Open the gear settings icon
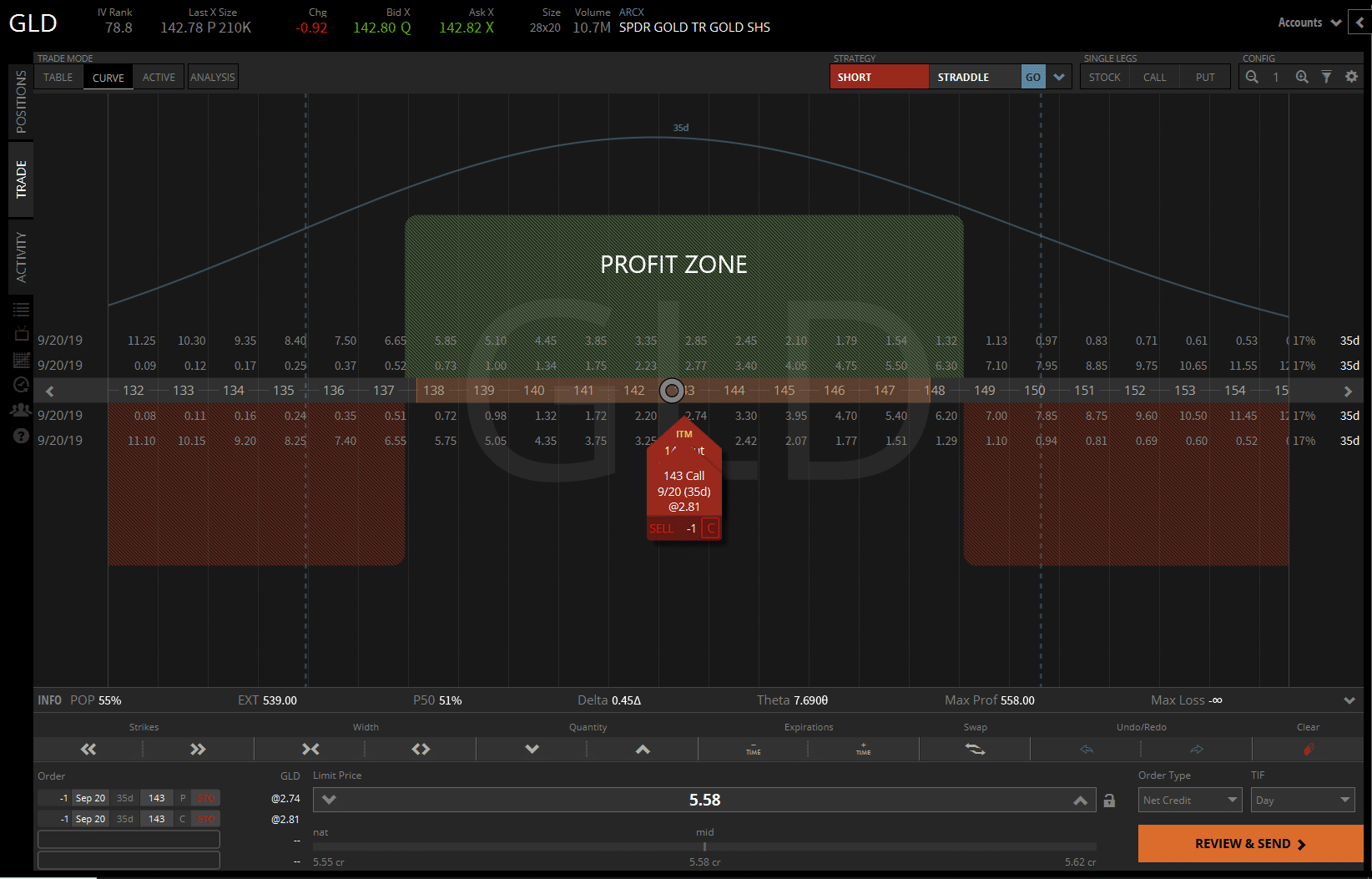Screen dimensions: 1372x879 pyautogui.click(x=1352, y=76)
